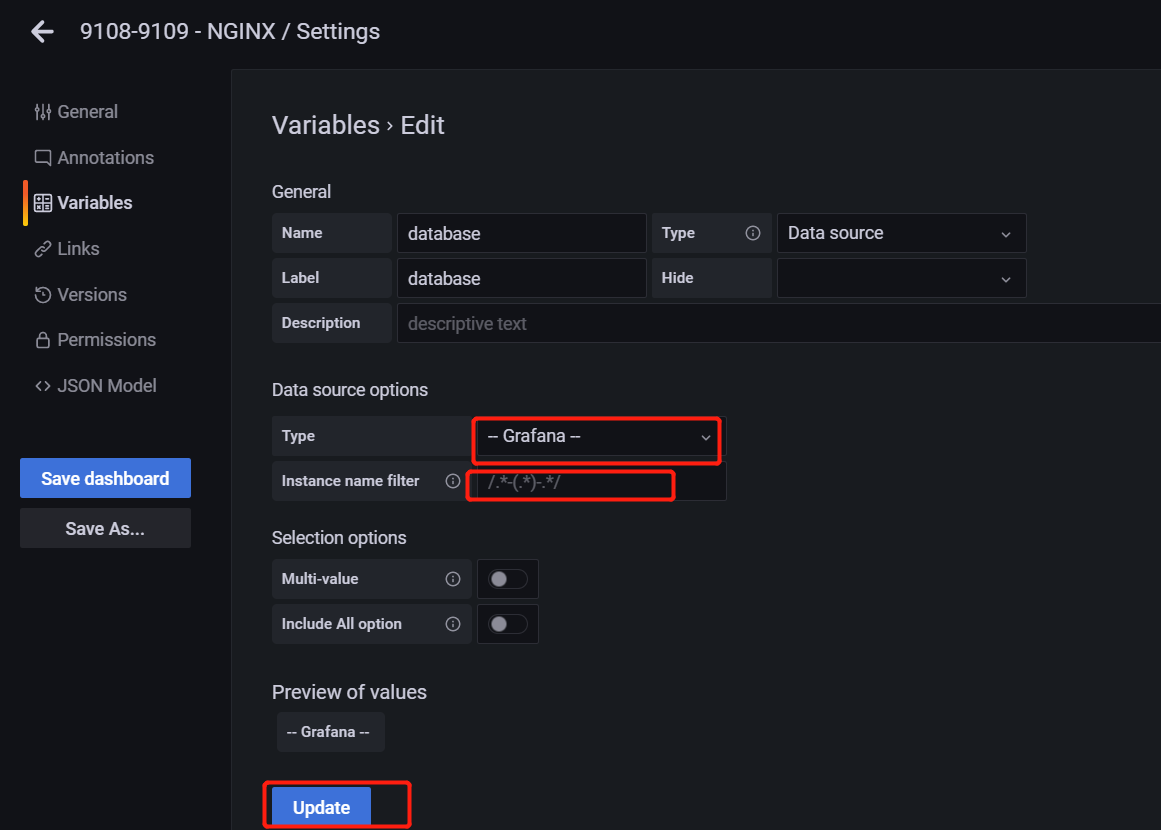
Task: Click the Annotations speech bubble icon
Action: tap(41, 157)
